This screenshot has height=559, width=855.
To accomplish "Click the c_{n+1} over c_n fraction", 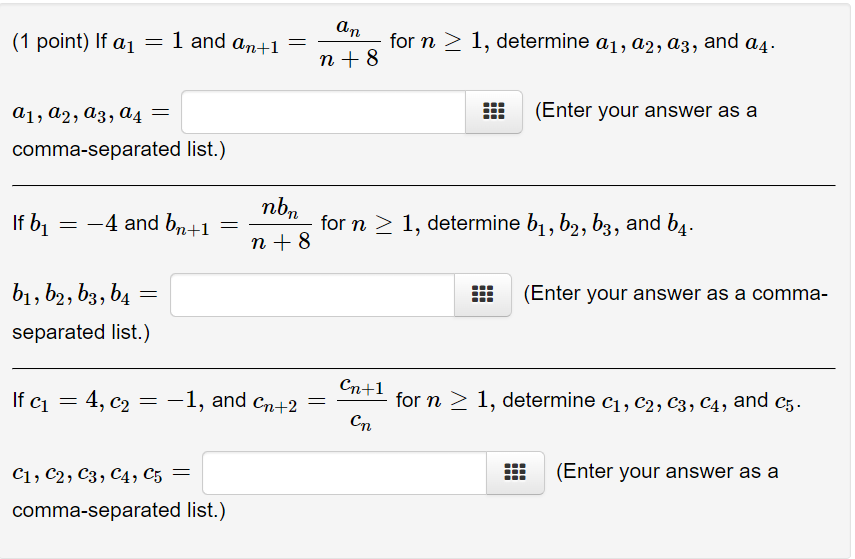I will [x=361, y=402].
